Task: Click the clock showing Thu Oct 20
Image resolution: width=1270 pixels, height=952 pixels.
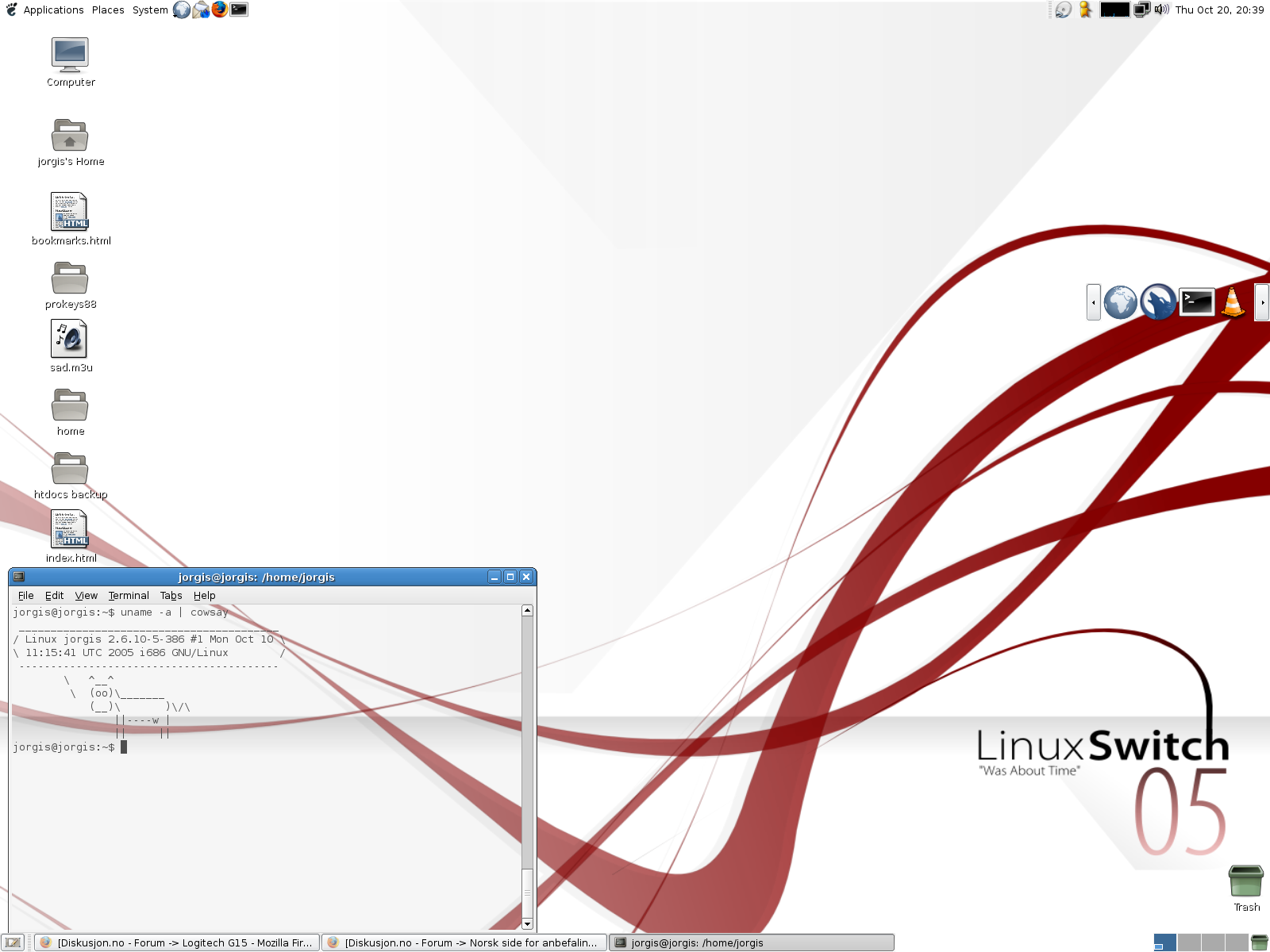Action: tap(1219, 10)
